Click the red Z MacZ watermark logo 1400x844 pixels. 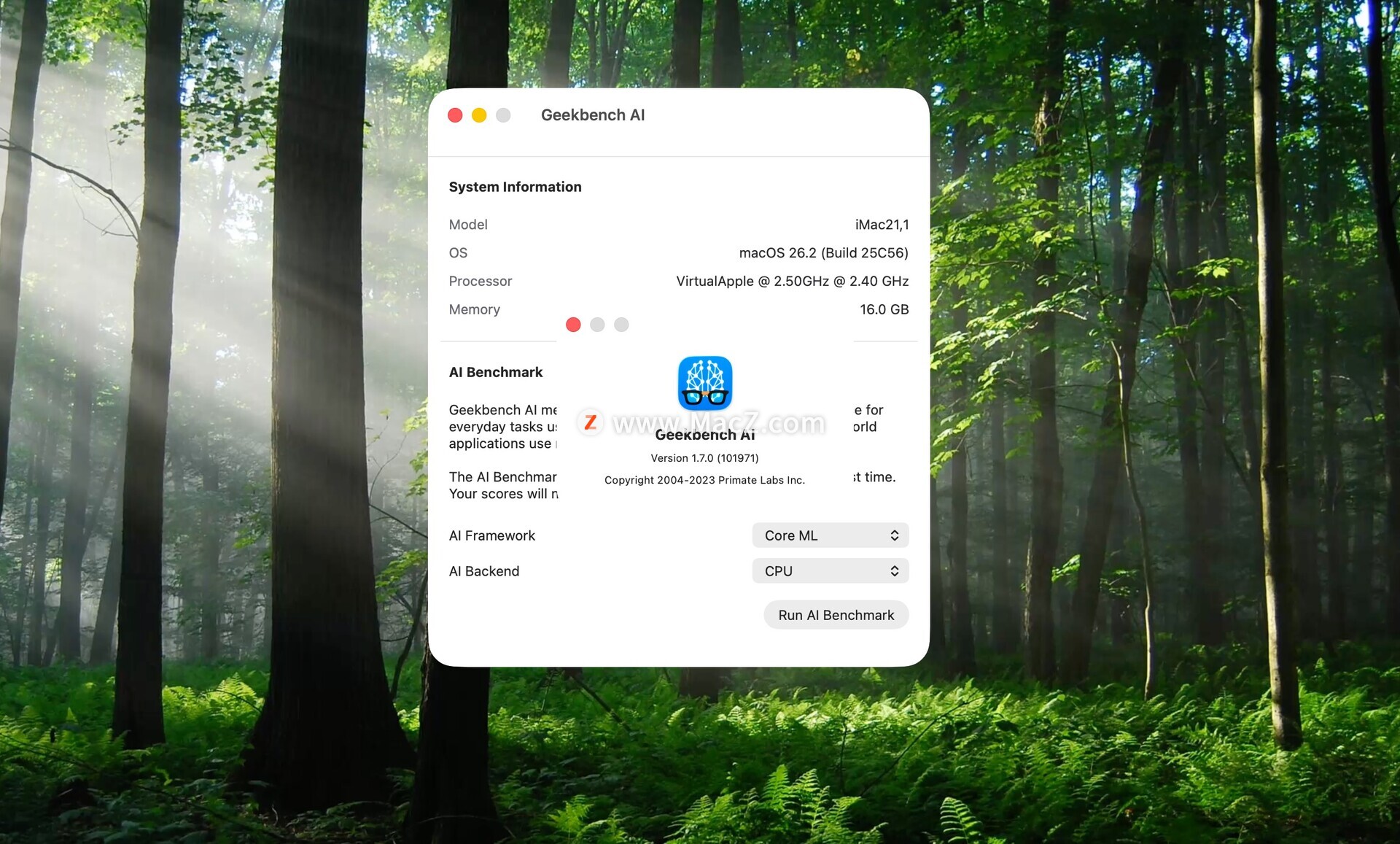point(591,422)
